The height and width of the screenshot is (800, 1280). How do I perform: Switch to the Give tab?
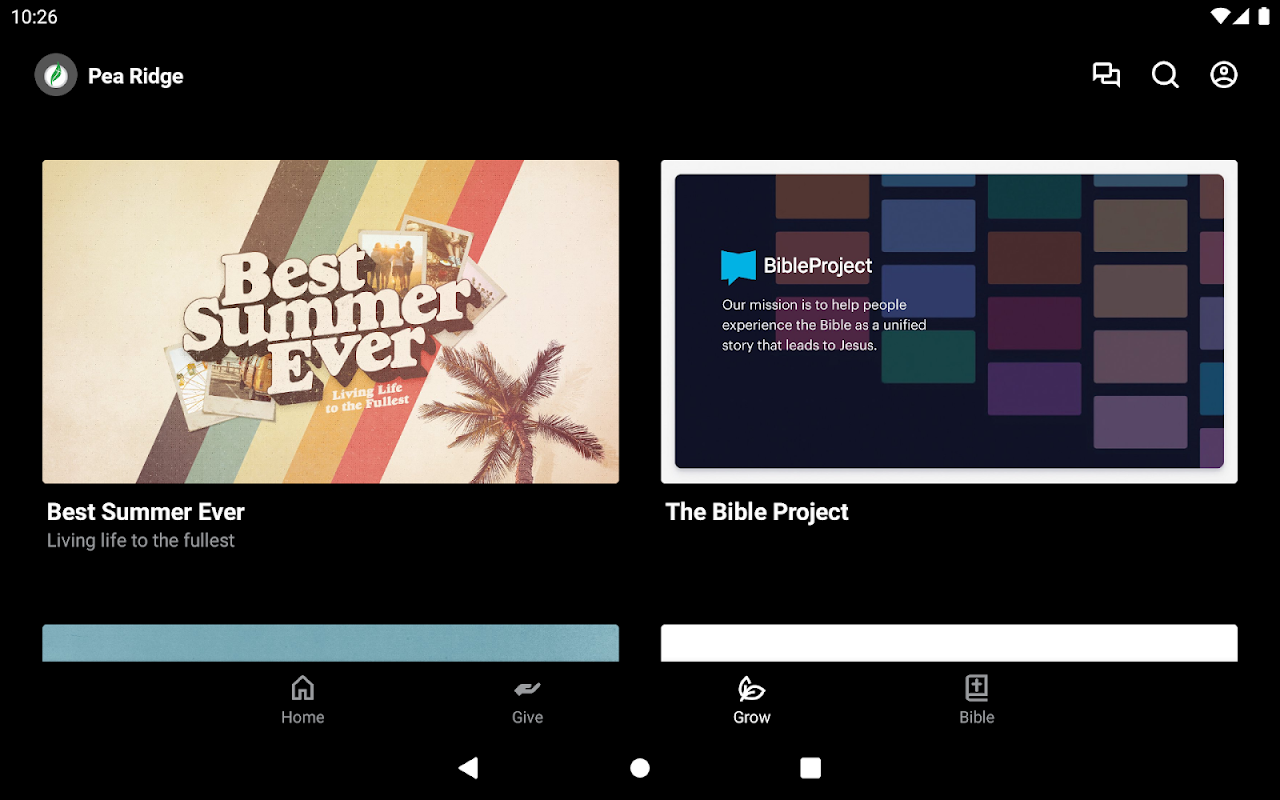click(527, 700)
